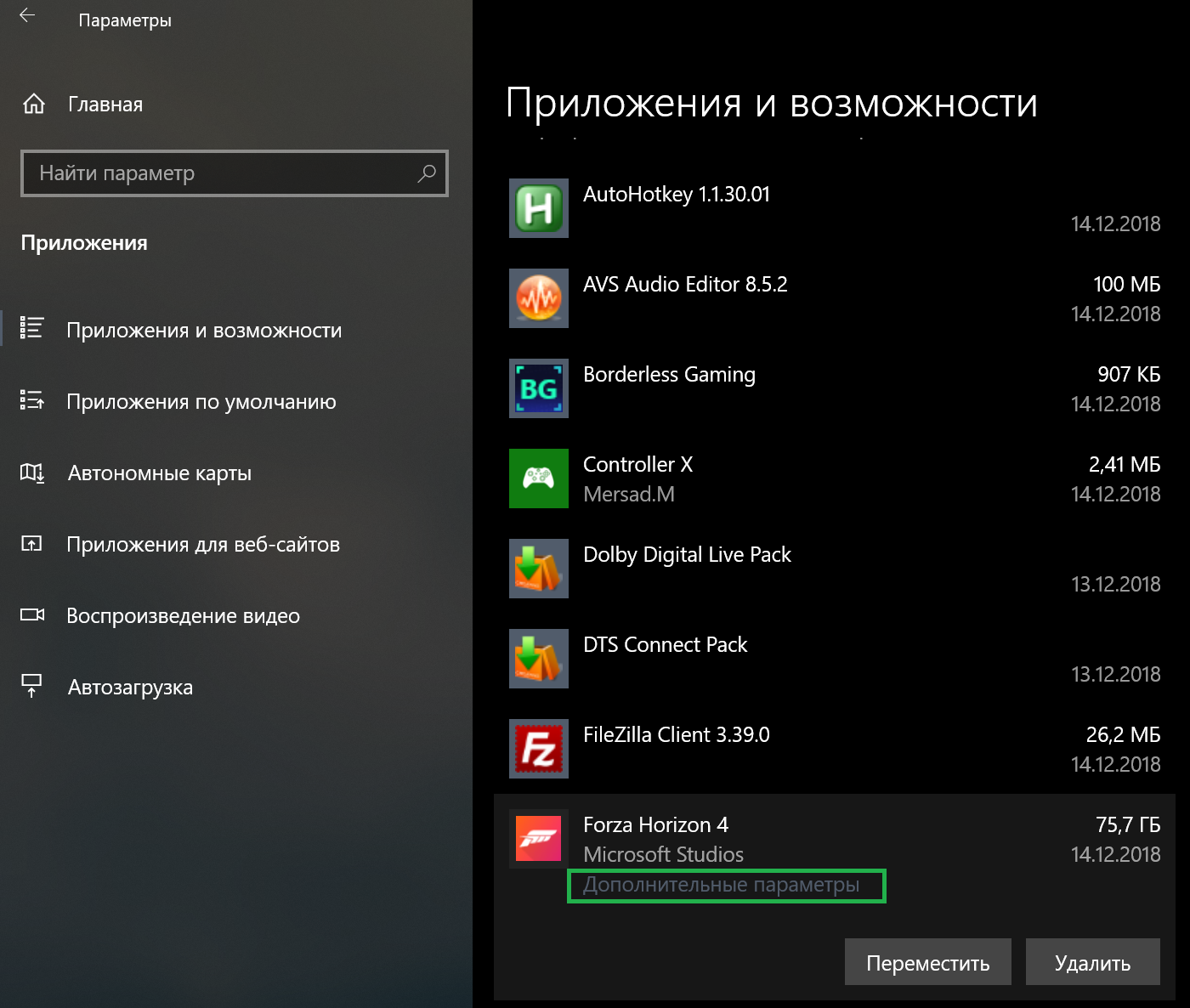Select Приложения и возможности in sidebar
The image size is (1190, 1008).
[204, 331]
